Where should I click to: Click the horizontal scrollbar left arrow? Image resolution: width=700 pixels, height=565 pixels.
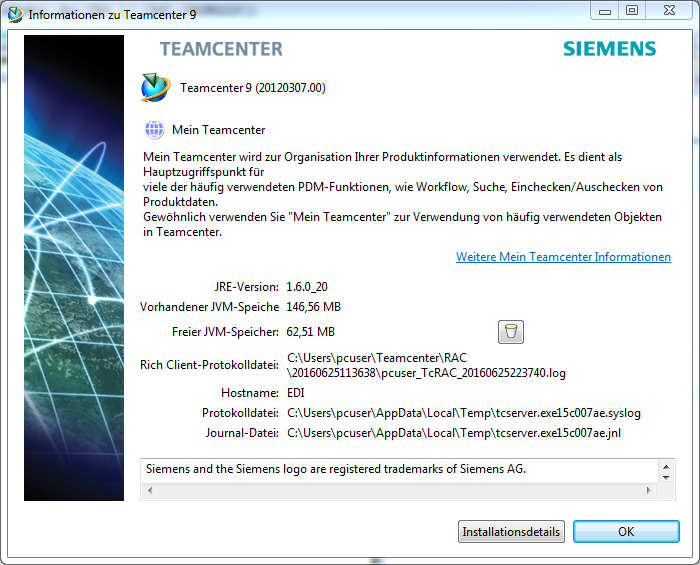(x=150, y=490)
